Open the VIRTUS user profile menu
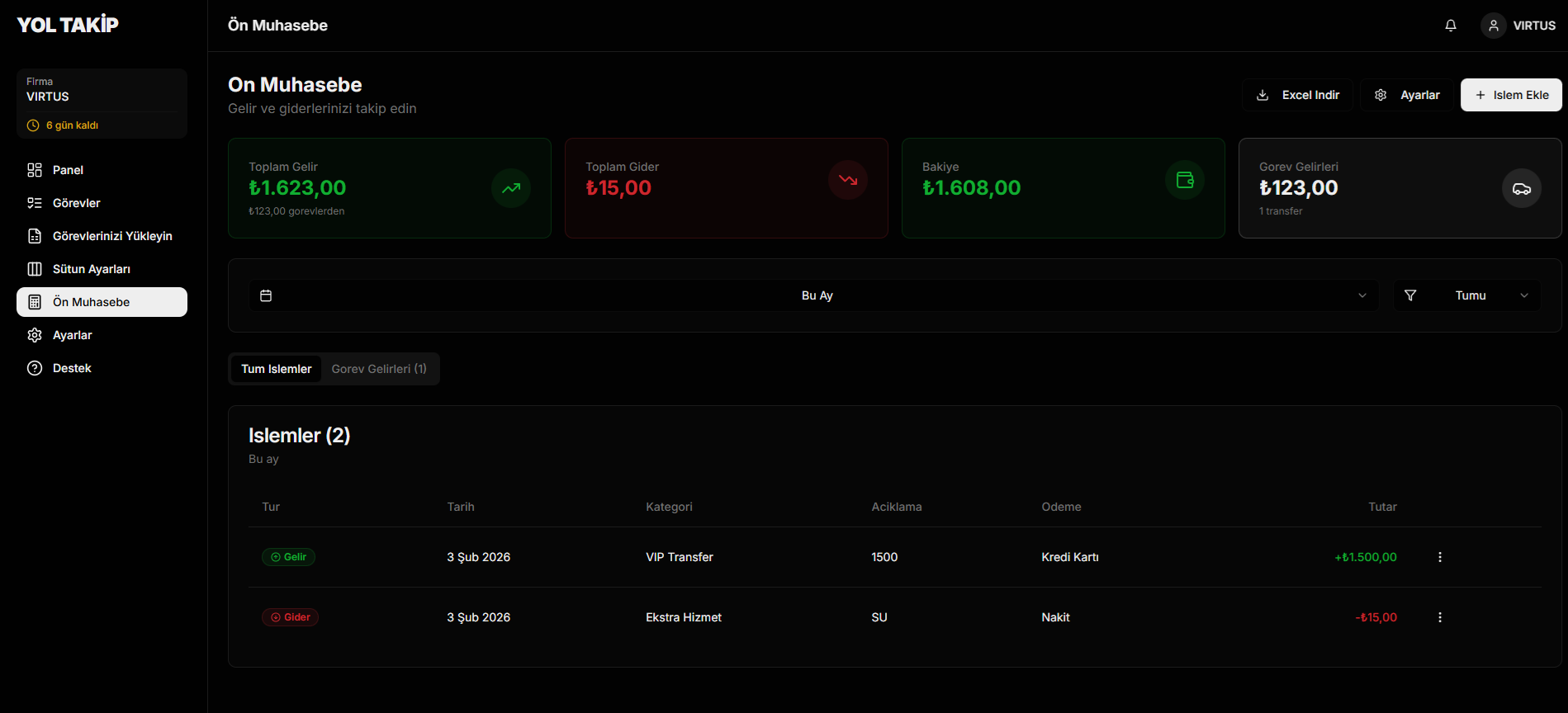 tap(1519, 26)
